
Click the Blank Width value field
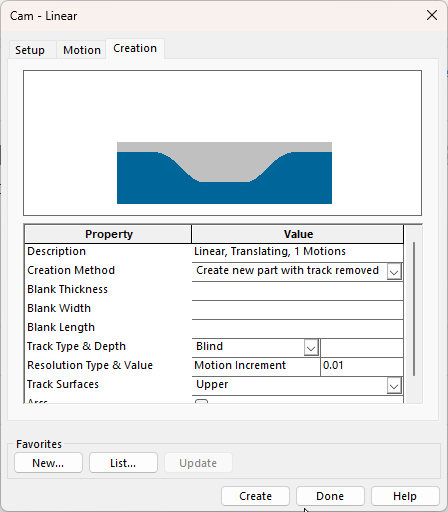(x=297, y=310)
